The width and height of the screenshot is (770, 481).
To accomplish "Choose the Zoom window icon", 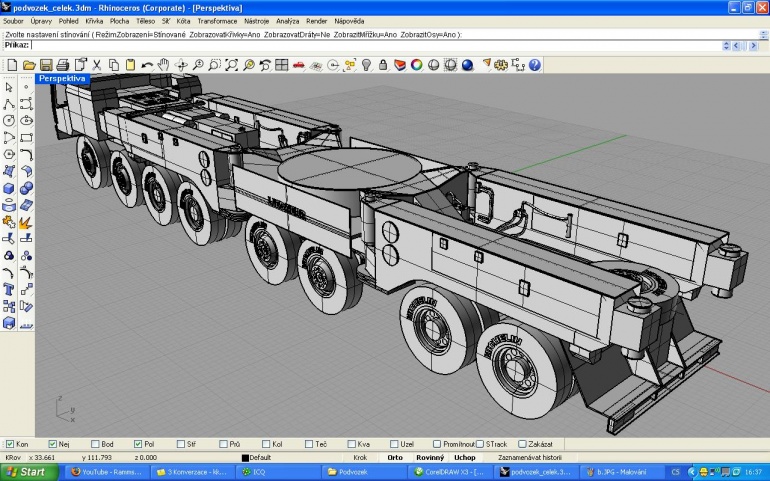I will click(215, 65).
